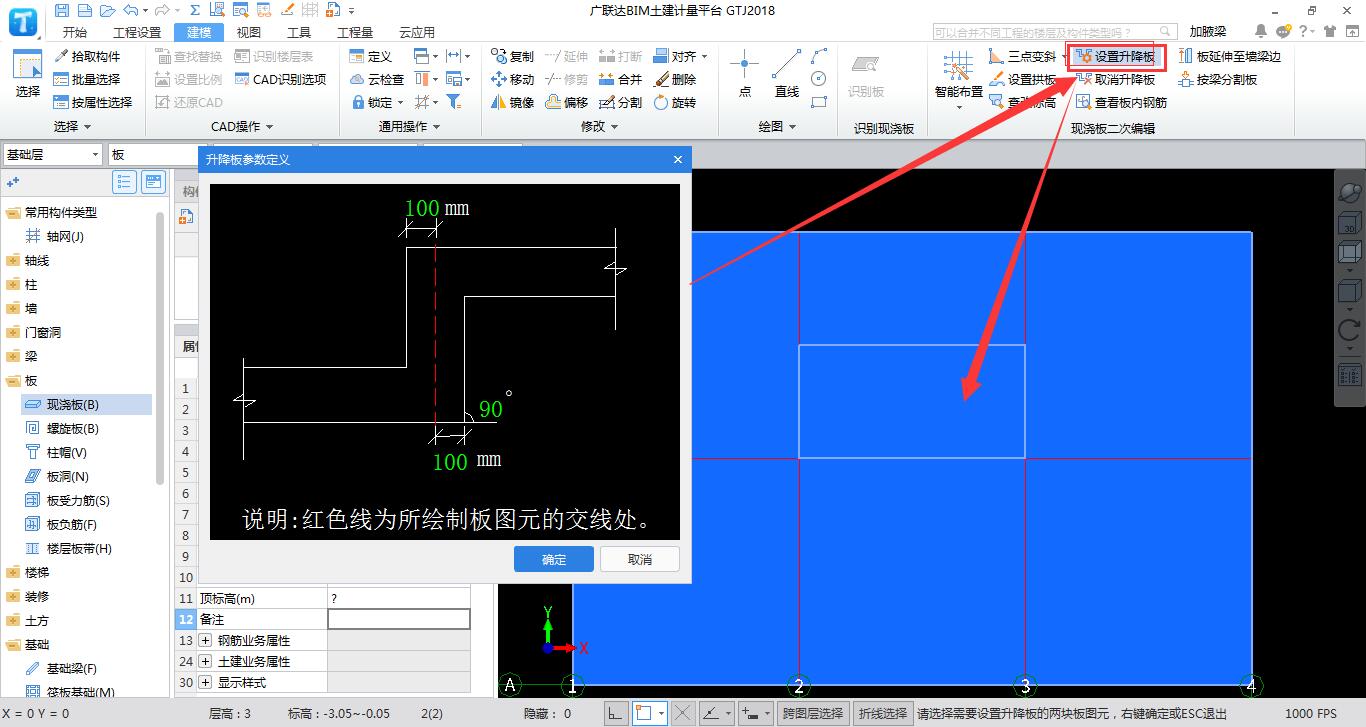This screenshot has width=1366, height=727.
Task: Choose 按属性选择 select by property
Action: pos(93,102)
